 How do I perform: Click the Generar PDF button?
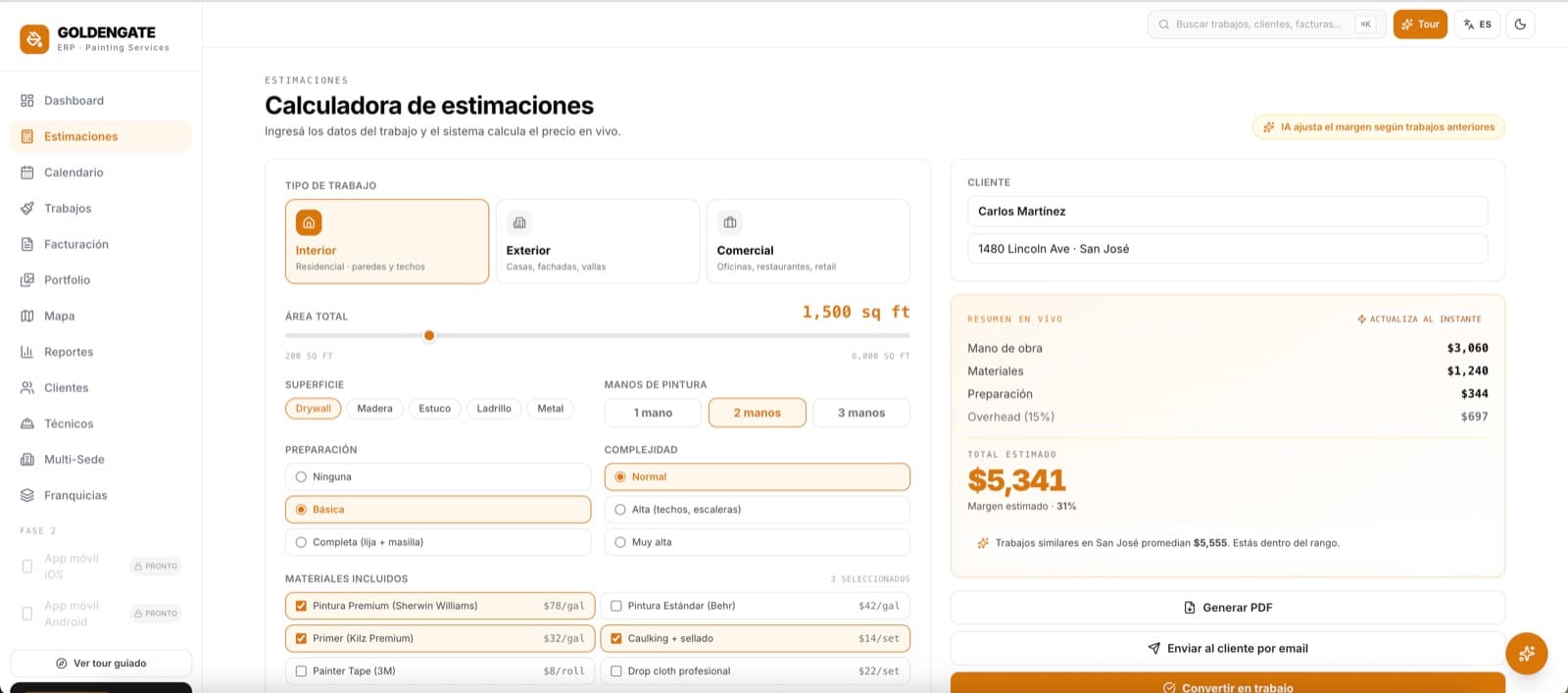(1228, 608)
